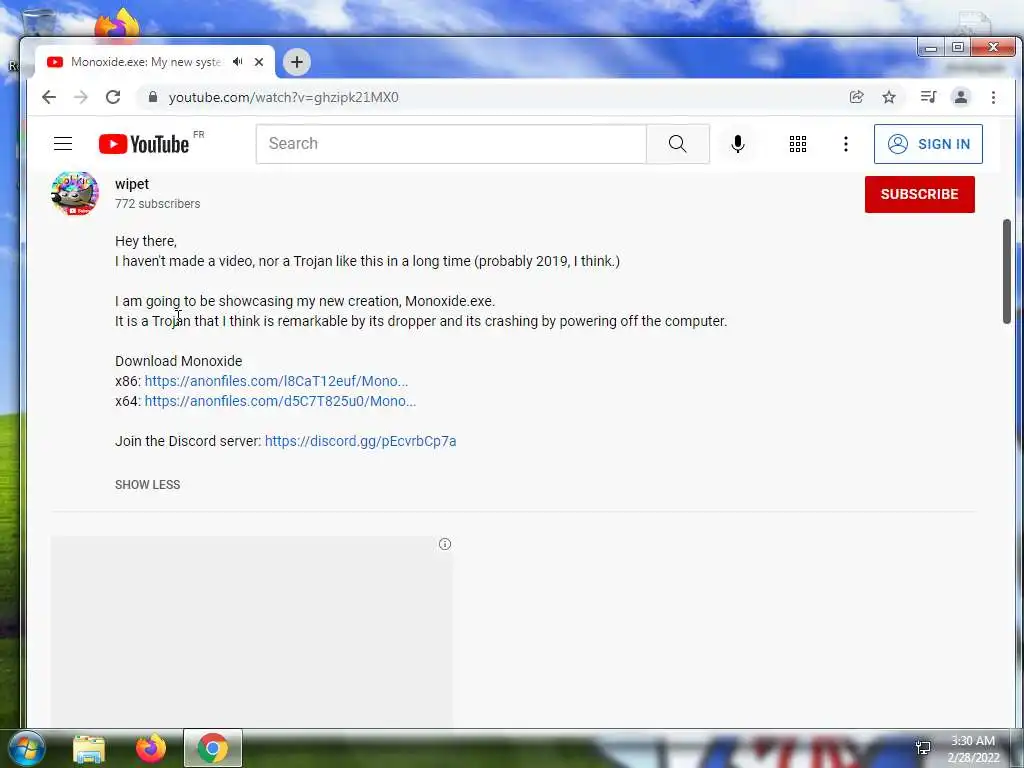Go back using the browser back arrow
Screen dimensions: 1024x768
point(49,97)
